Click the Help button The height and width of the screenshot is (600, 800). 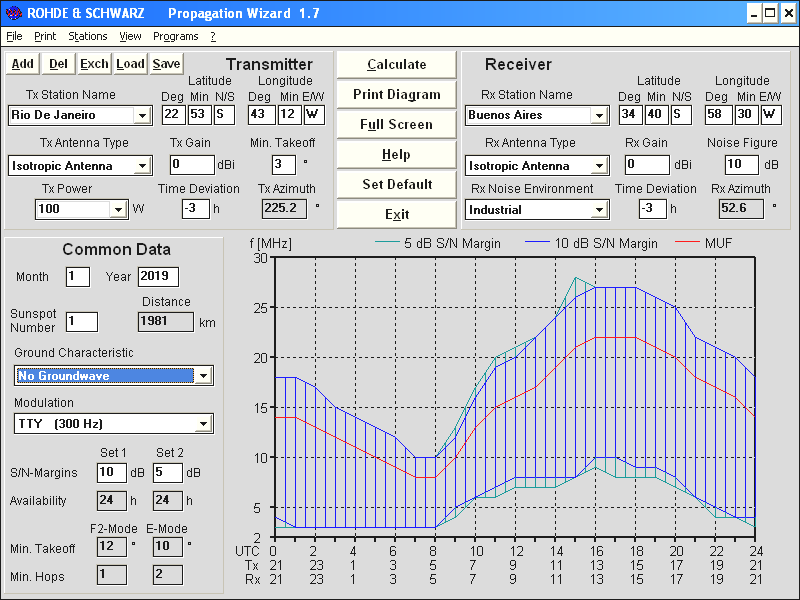coord(396,154)
